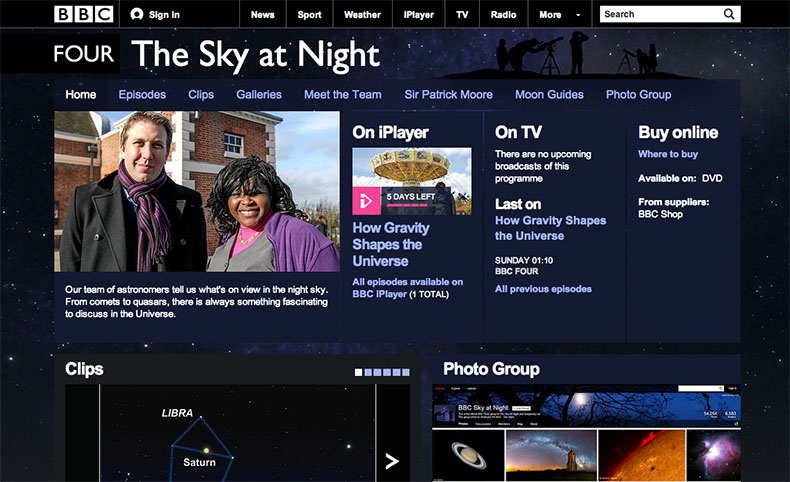Viewport: 790px width, 482px height.
Task: Select last clips carousel indicator square
Action: (x=405, y=372)
